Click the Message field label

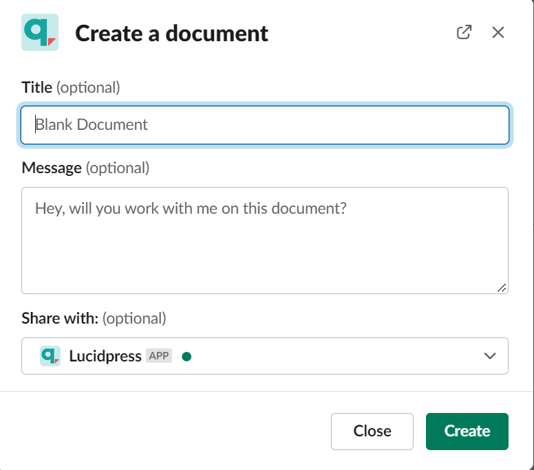[x=52, y=168]
